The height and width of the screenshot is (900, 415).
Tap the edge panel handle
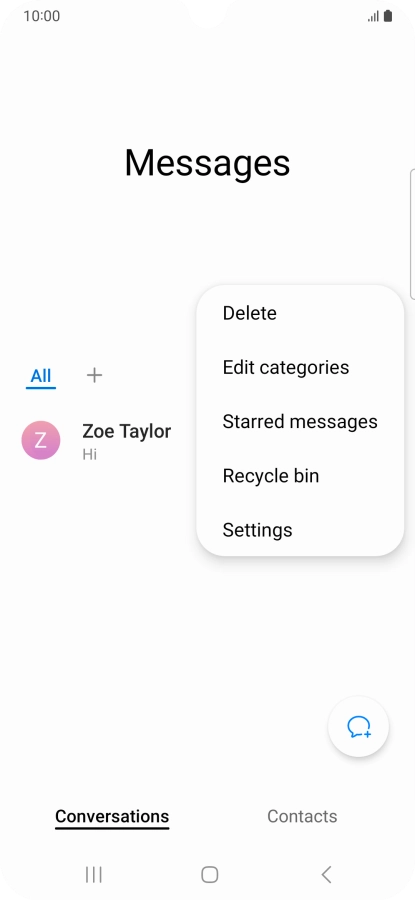[412, 234]
